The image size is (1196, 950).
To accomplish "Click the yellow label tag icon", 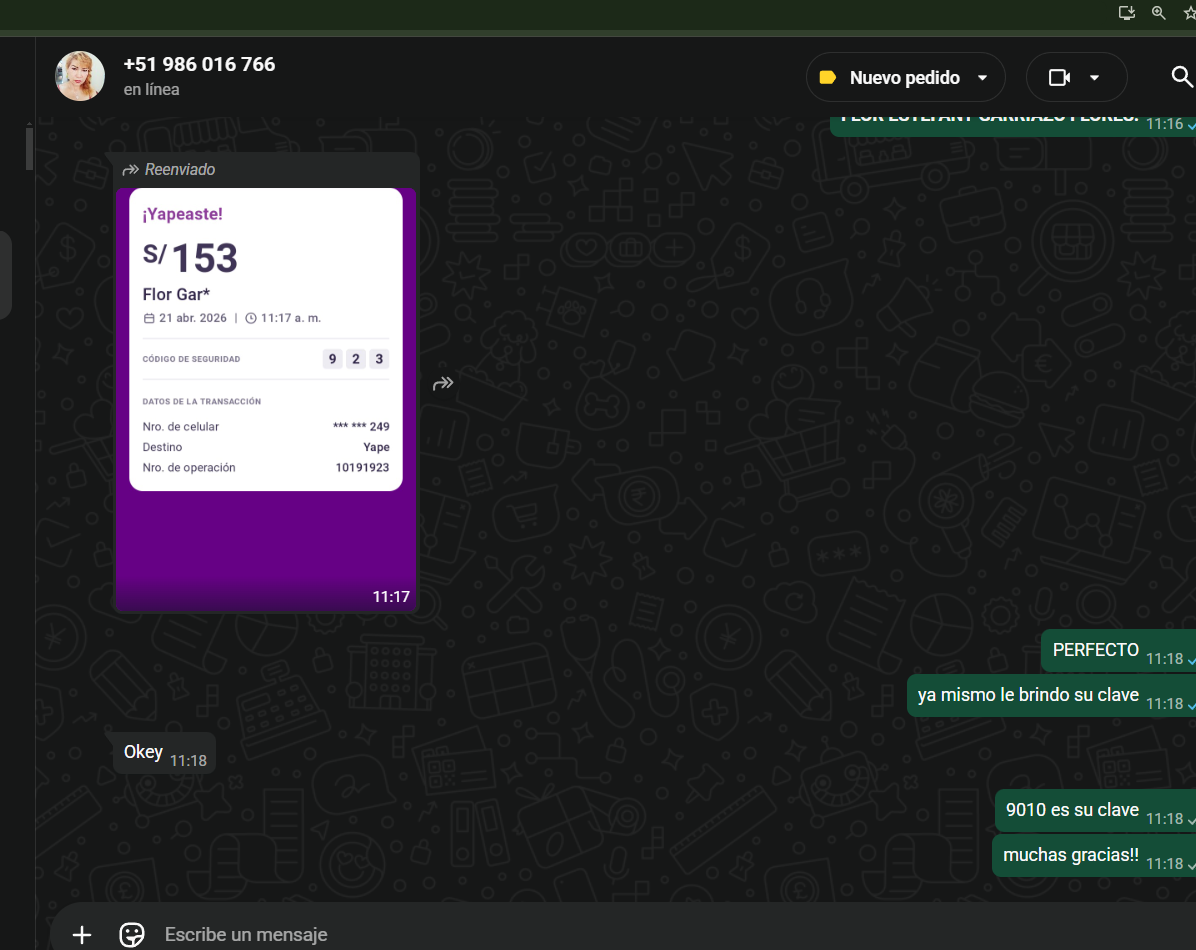I will click(x=827, y=78).
